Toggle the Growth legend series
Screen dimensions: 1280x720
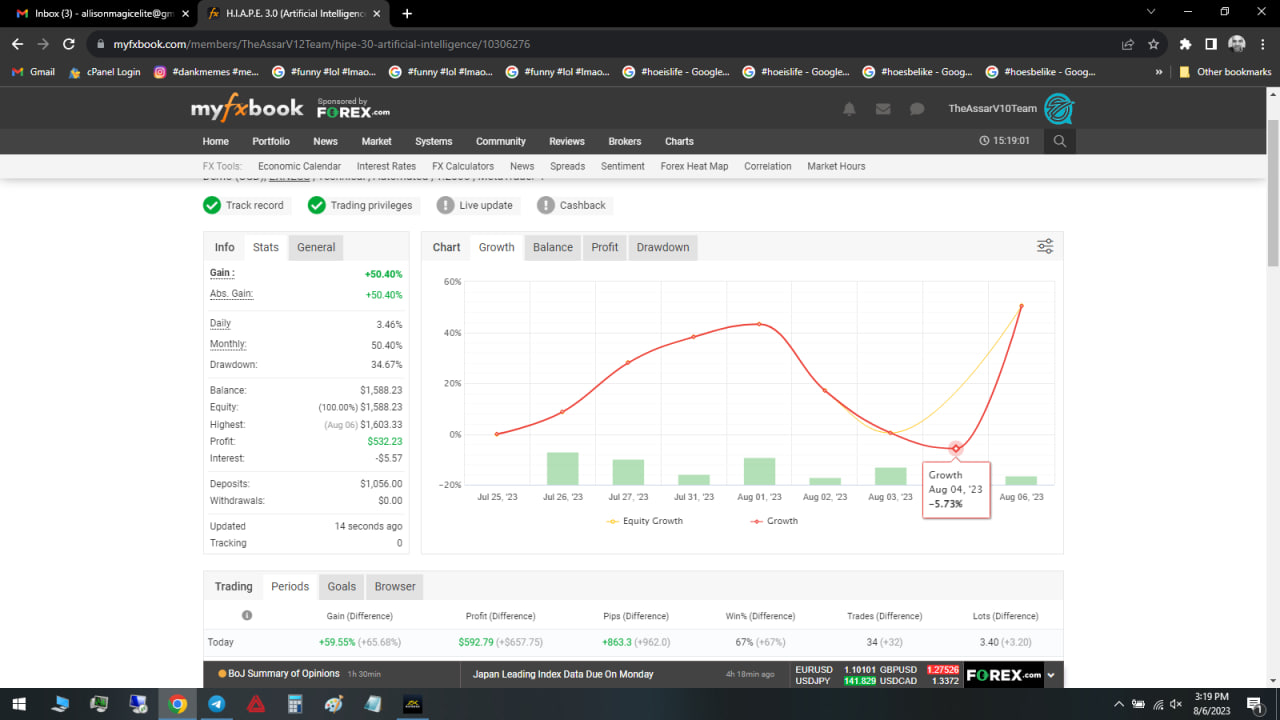(x=775, y=521)
